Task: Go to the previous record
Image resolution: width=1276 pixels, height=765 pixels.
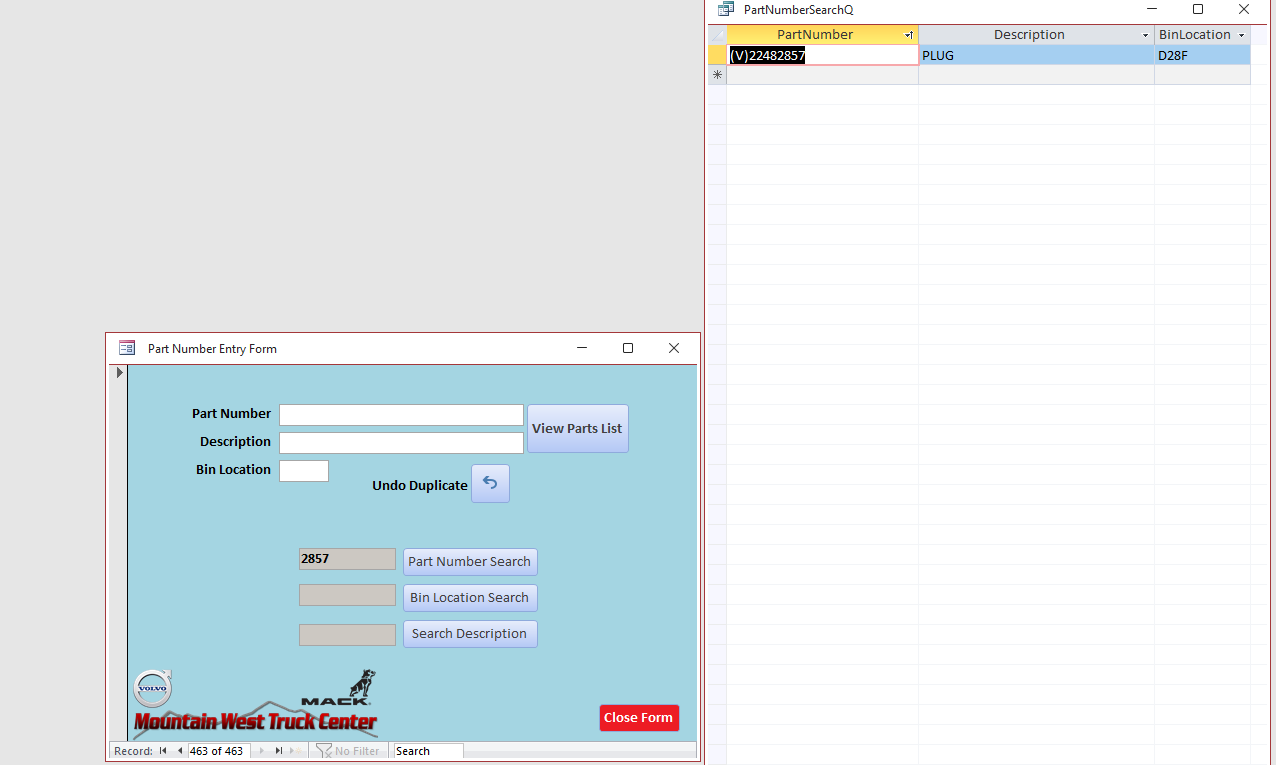Action: (x=179, y=750)
